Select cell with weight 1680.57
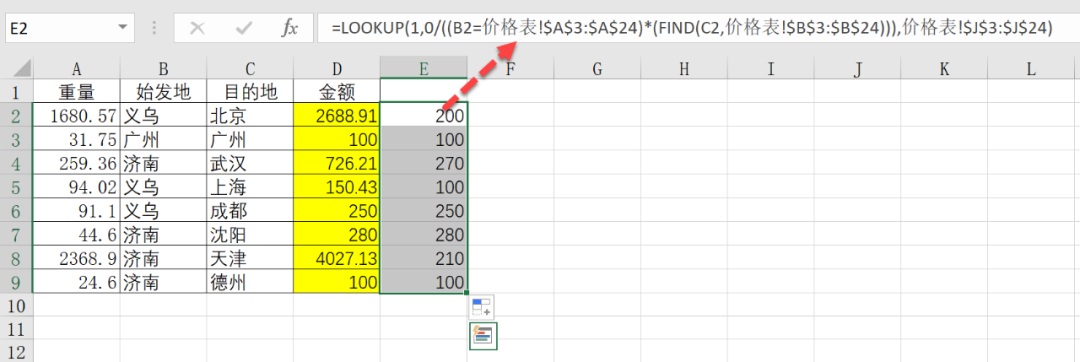The height and width of the screenshot is (362, 1080). pos(76,115)
